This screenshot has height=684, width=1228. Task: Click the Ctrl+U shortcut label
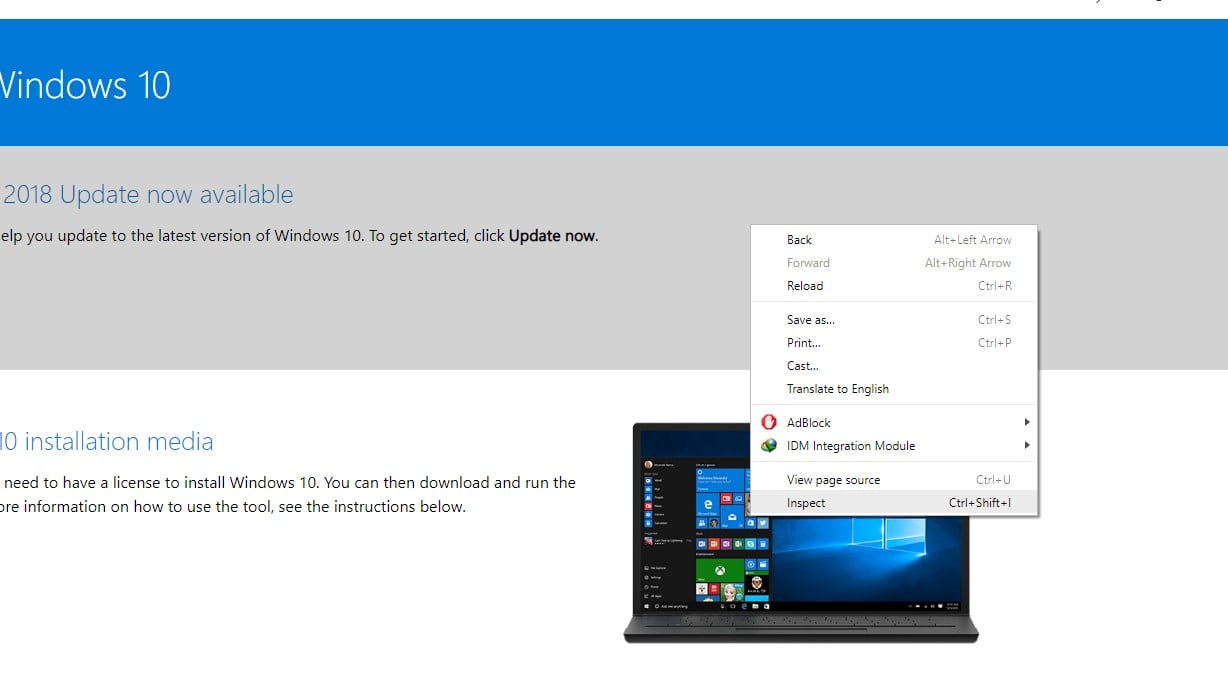tap(994, 480)
